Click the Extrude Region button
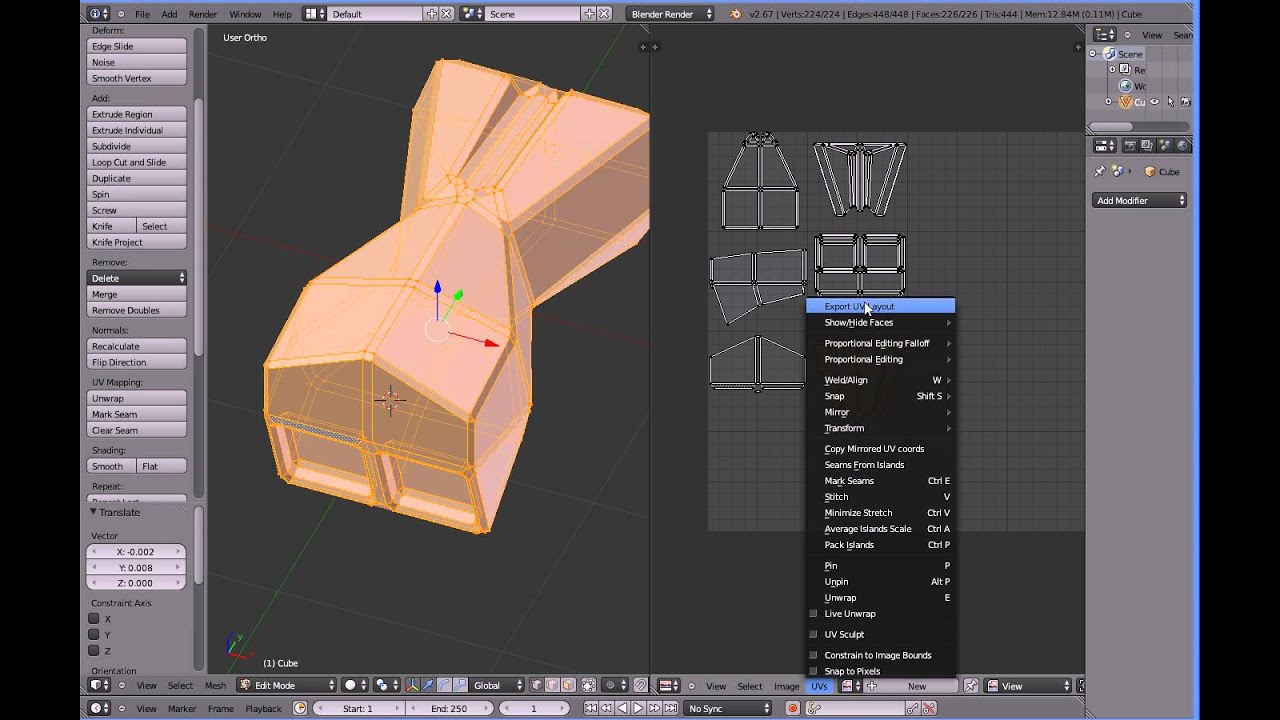Image resolution: width=1280 pixels, height=720 pixels. click(137, 114)
